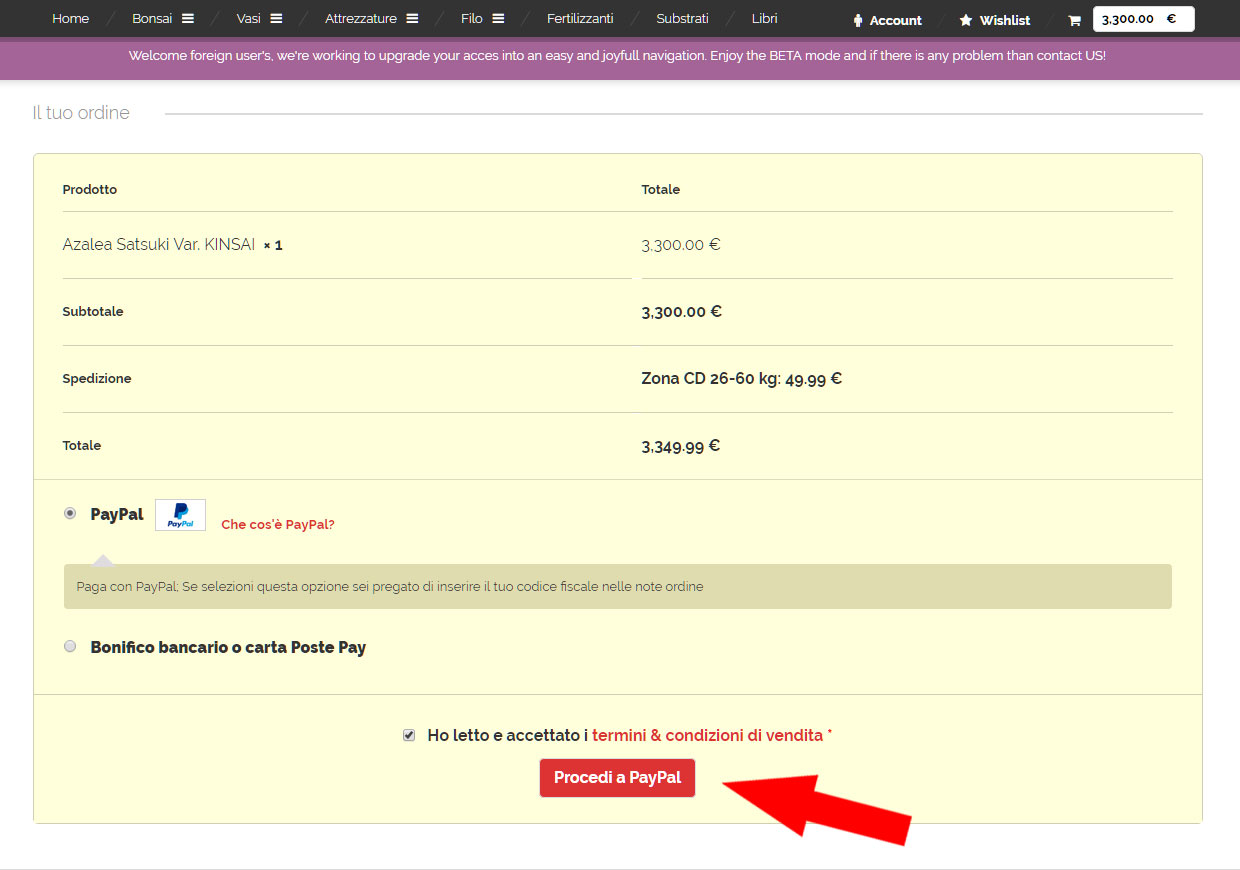1240x870 pixels.
Task: Click the product price 3,300.00 € in the KINSAI row
Action: [x=681, y=244]
